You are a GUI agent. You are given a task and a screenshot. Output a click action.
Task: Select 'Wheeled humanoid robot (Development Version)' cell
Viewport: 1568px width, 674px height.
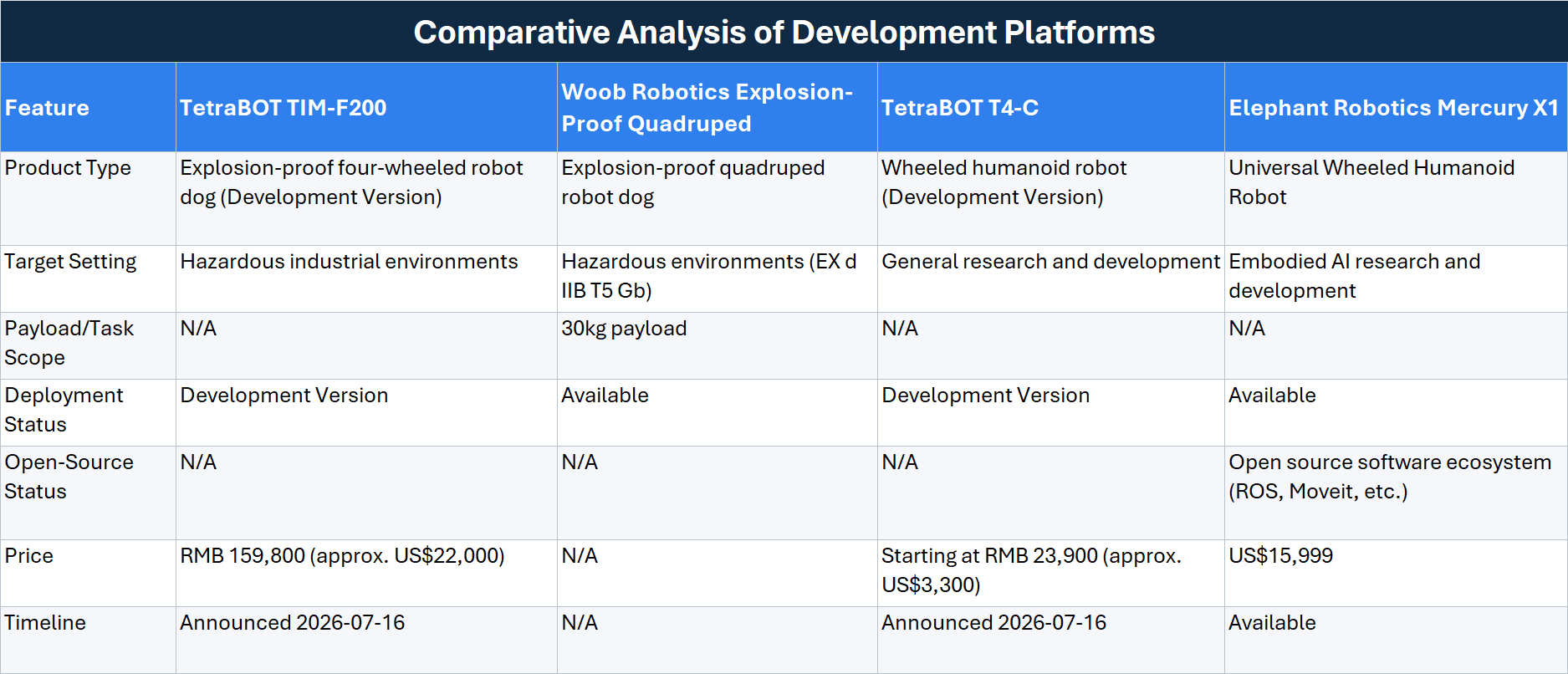[x=1051, y=198]
